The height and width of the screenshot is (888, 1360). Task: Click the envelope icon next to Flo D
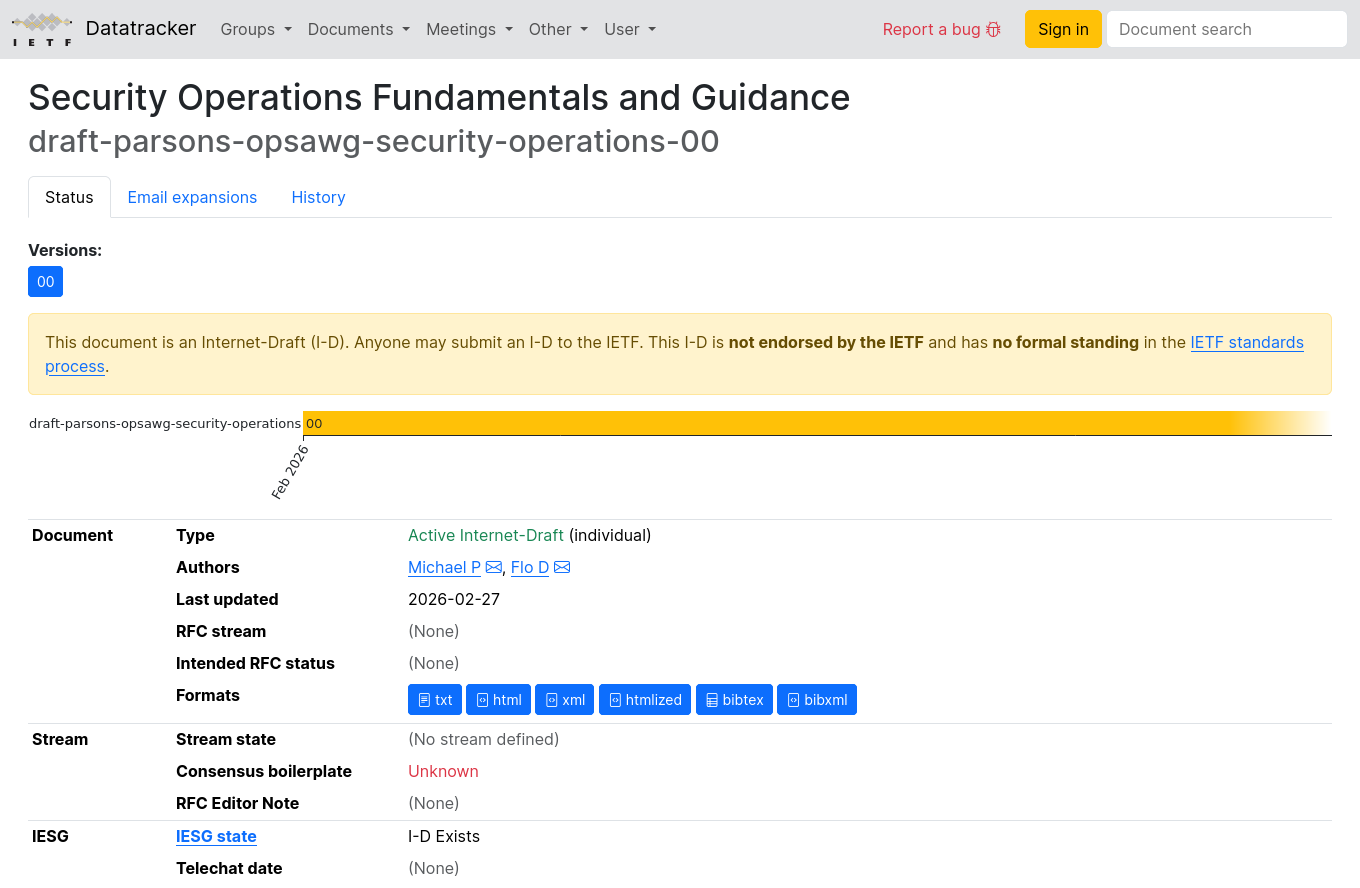(x=562, y=568)
